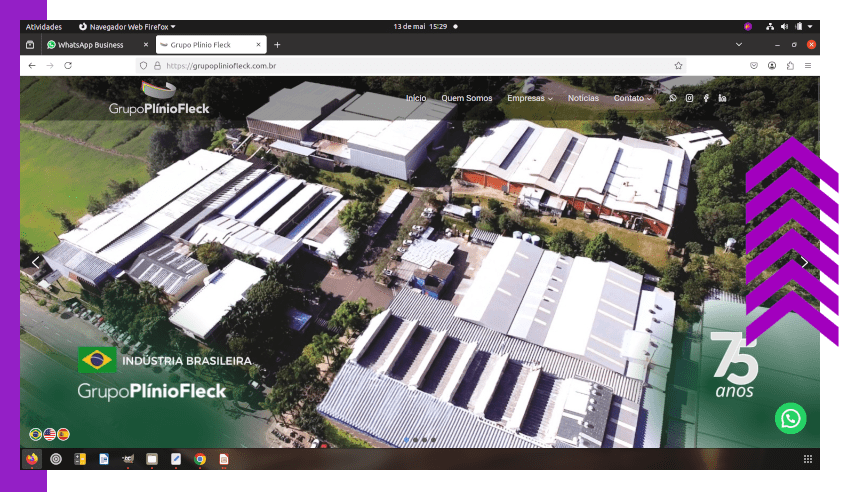Open Navegador Web Firefox app menu

pyautogui.click(x=127, y=26)
